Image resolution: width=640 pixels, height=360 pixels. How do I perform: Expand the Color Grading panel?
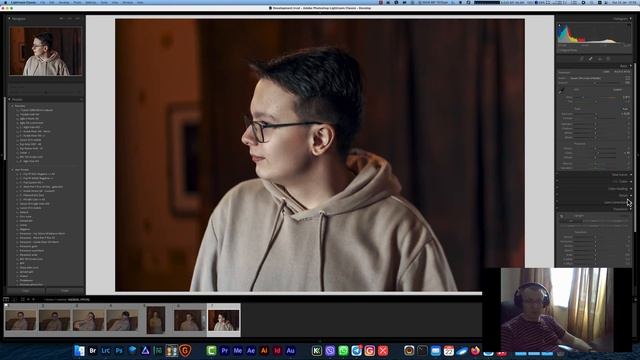pos(631,189)
